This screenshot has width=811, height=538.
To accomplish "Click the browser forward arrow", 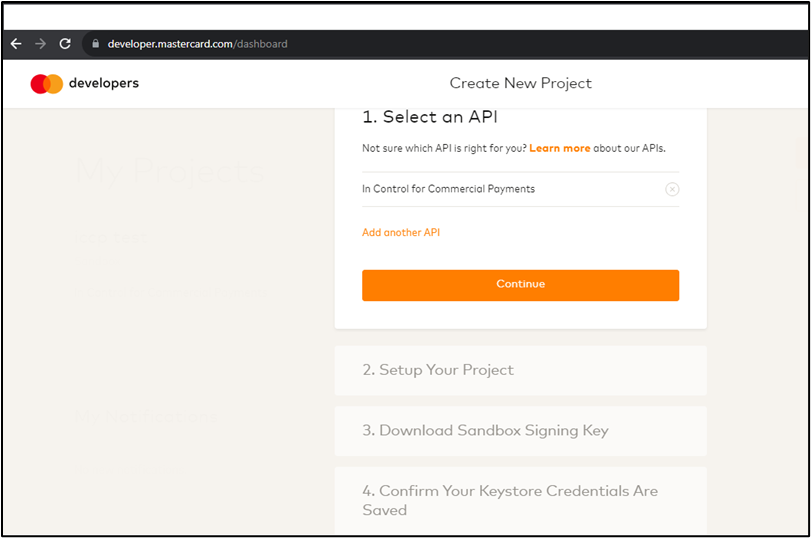I will [x=40, y=44].
